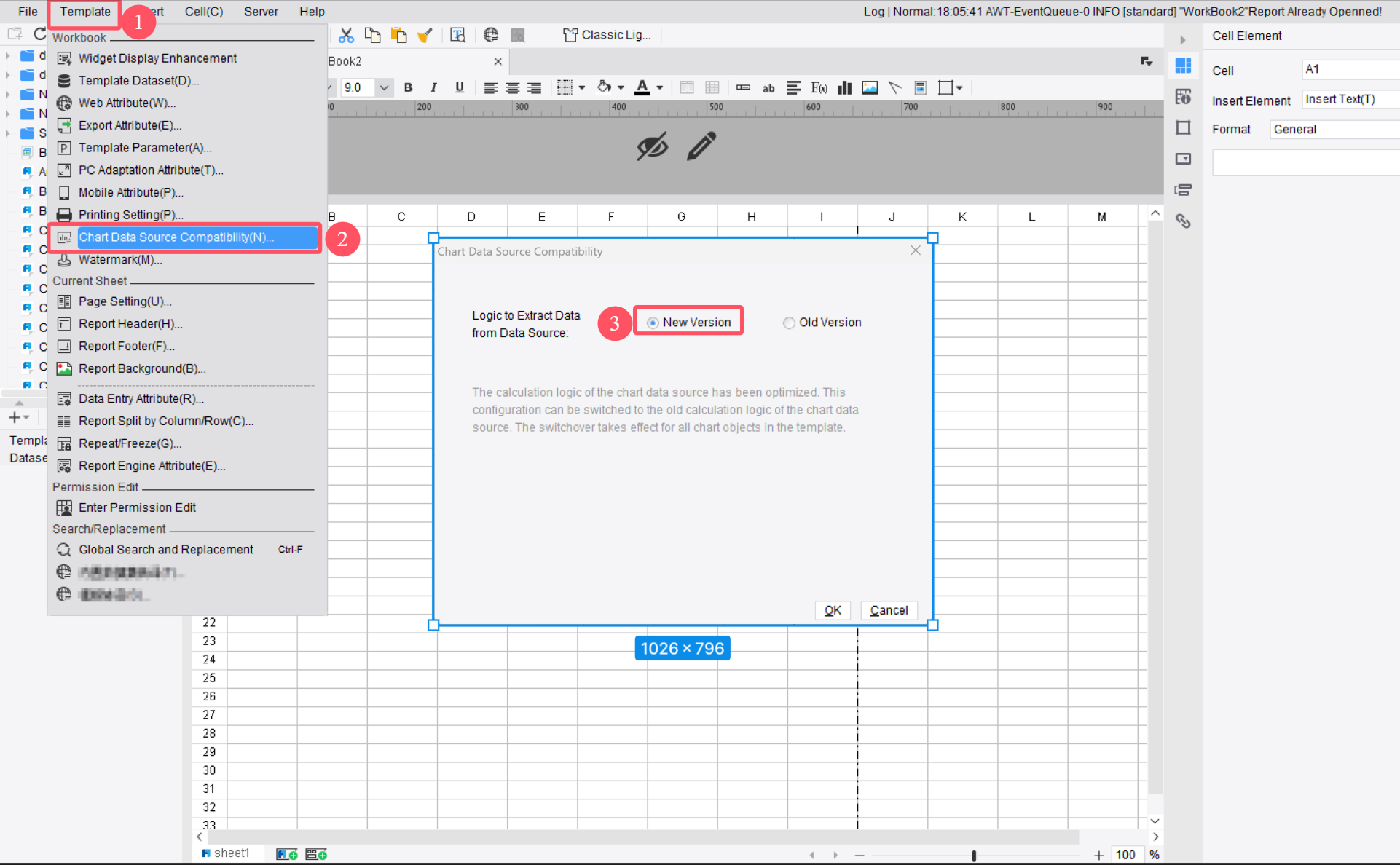Click the Paste clipboard icon
Screen dimensions: 1400x865
(398, 35)
